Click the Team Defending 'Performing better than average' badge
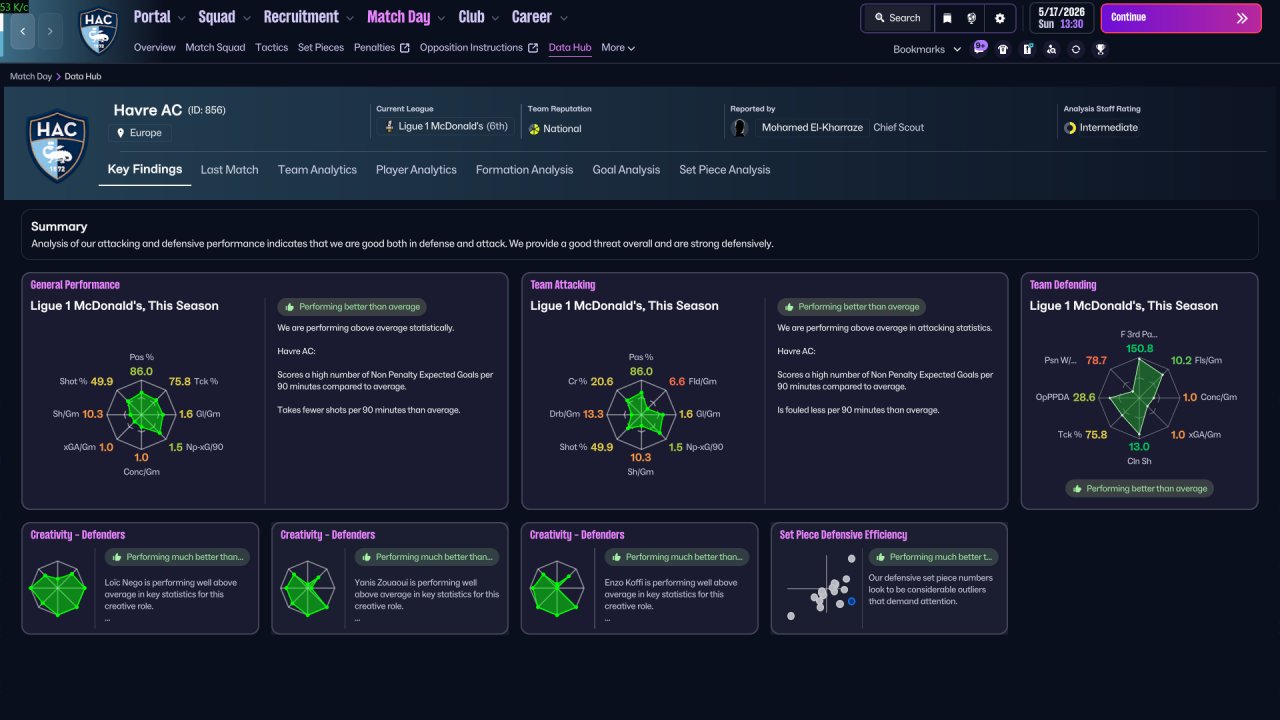The image size is (1280, 720). click(x=1139, y=489)
